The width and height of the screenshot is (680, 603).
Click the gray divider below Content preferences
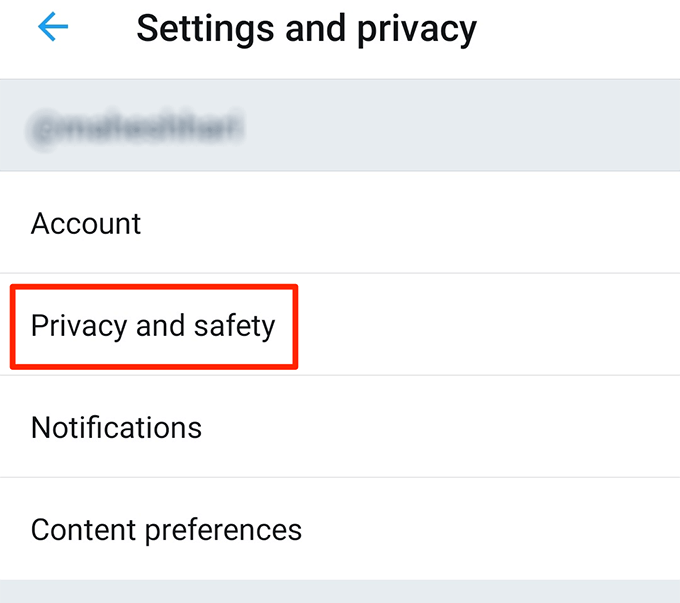pos(340,591)
